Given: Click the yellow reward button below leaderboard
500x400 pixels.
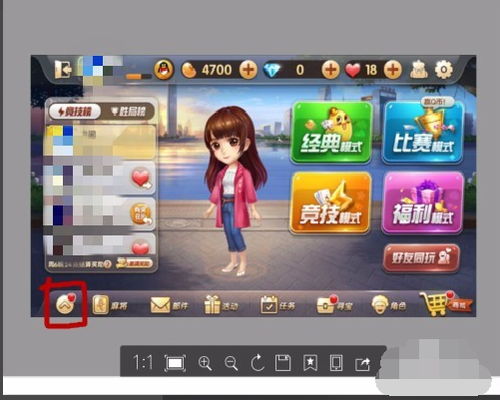Looking at the screenshot, I should (x=134, y=264).
